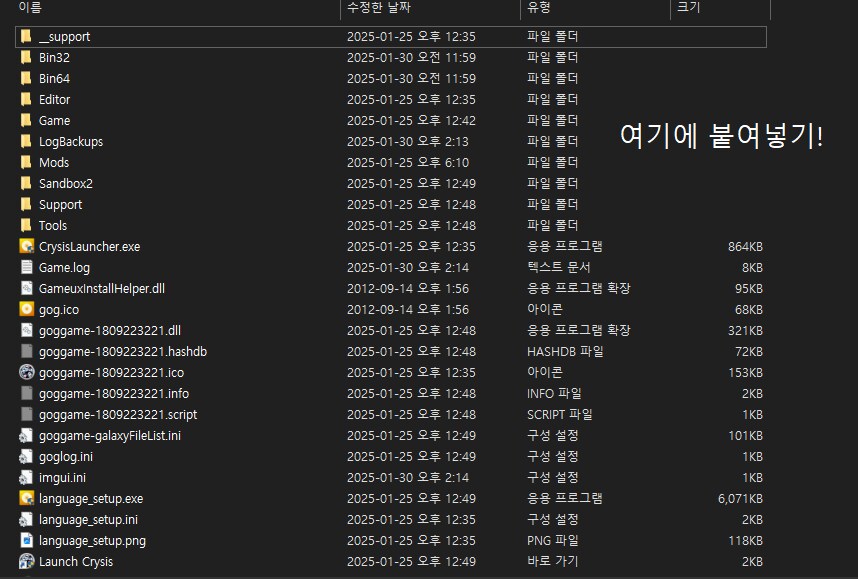
Task: Click the 2025-01-30 오후 2:13 date cell
Action: pyautogui.click(x=408, y=141)
